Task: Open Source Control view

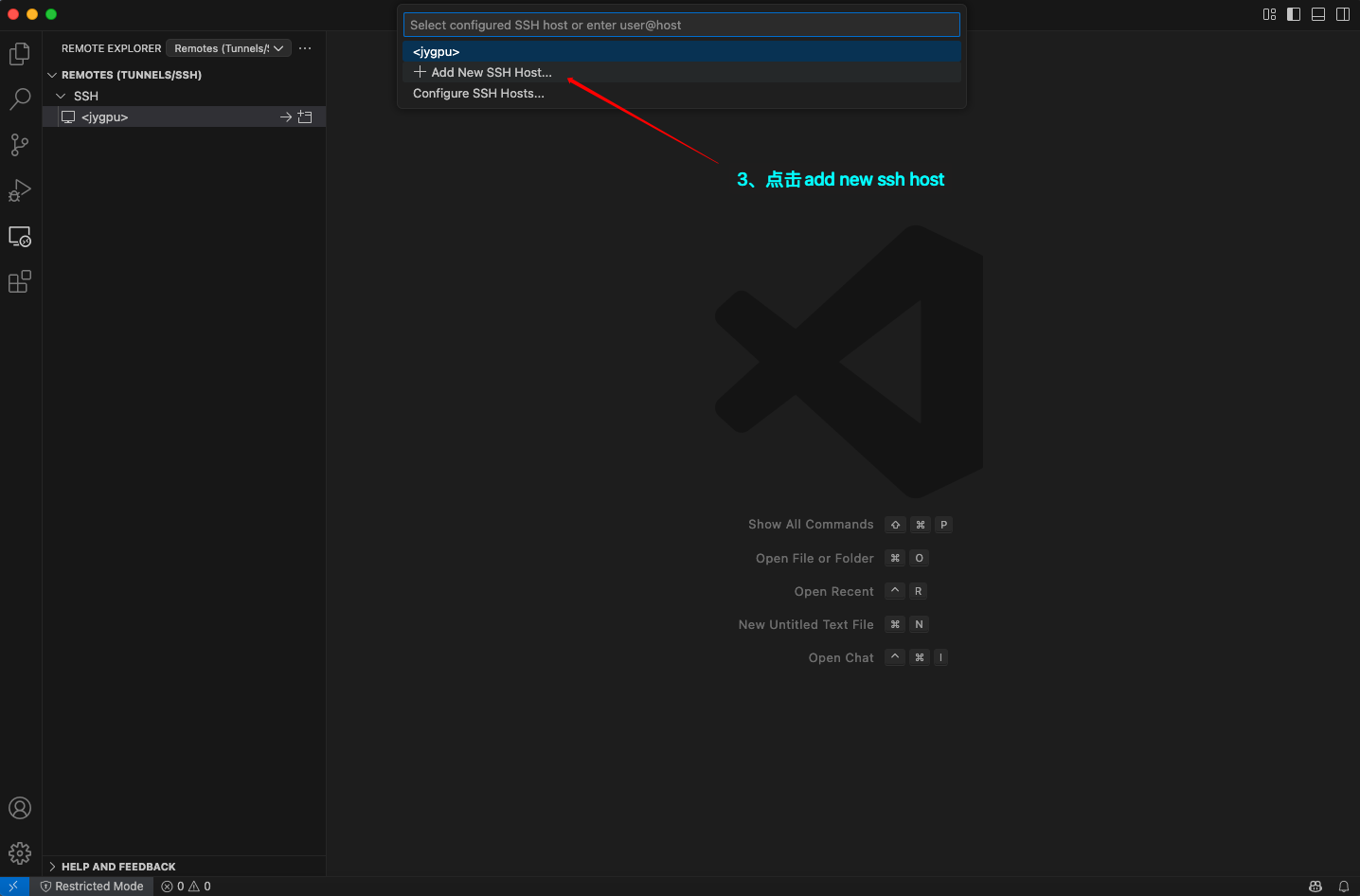Action: tap(20, 144)
